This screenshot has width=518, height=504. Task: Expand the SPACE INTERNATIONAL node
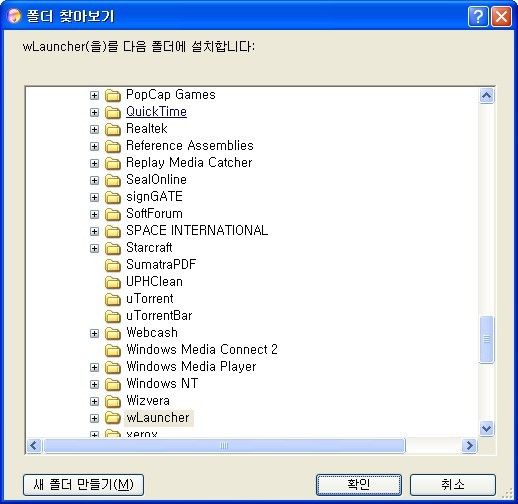(x=94, y=232)
